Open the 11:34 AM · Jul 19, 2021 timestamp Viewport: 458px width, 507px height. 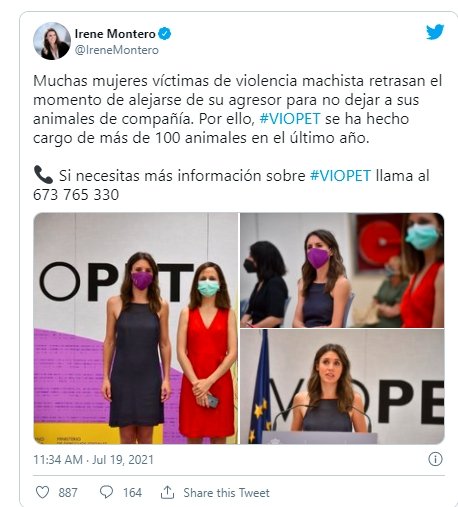(93, 460)
